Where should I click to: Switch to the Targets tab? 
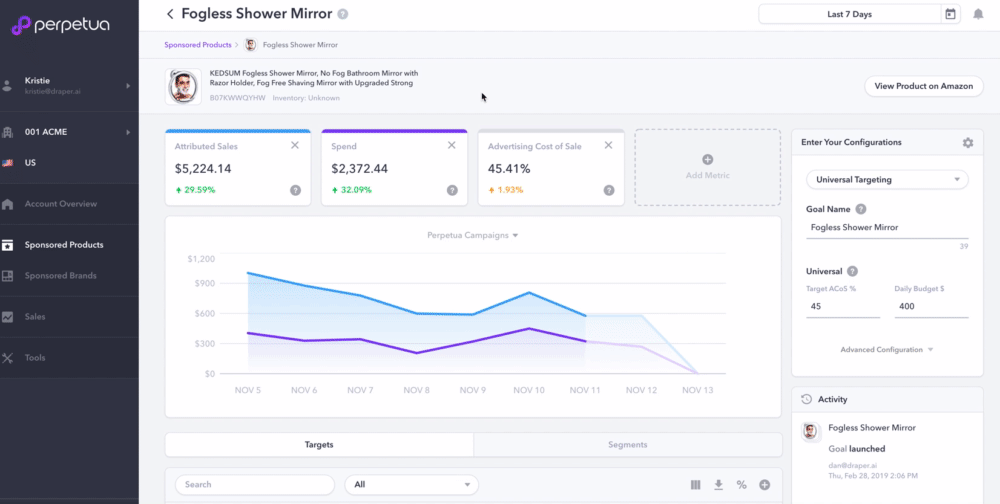pos(319,445)
